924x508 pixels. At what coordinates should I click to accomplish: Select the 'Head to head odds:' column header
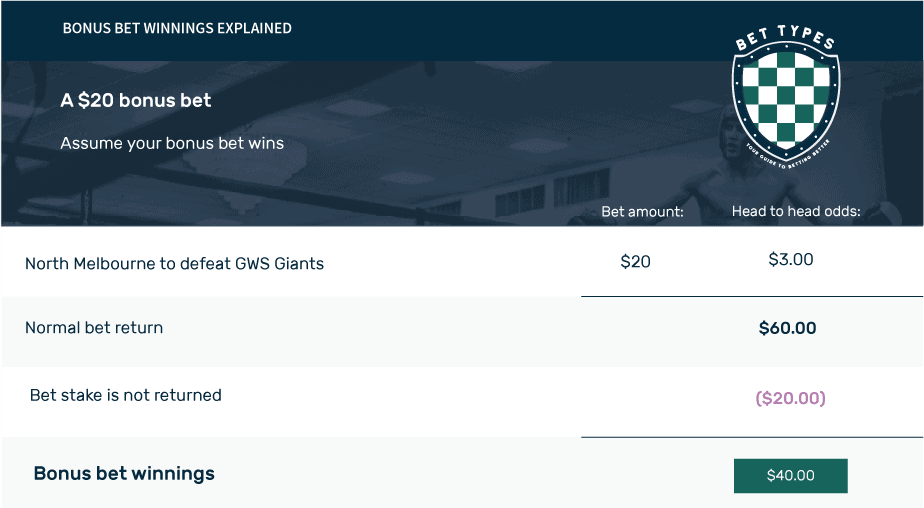[796, 211]
